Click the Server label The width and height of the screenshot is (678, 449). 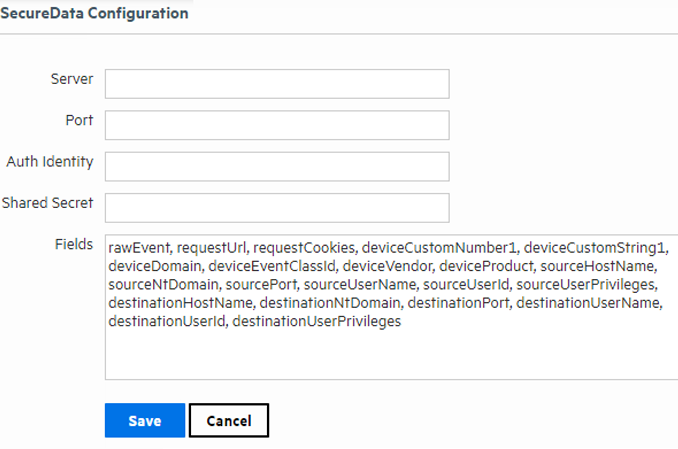[72, 79]
